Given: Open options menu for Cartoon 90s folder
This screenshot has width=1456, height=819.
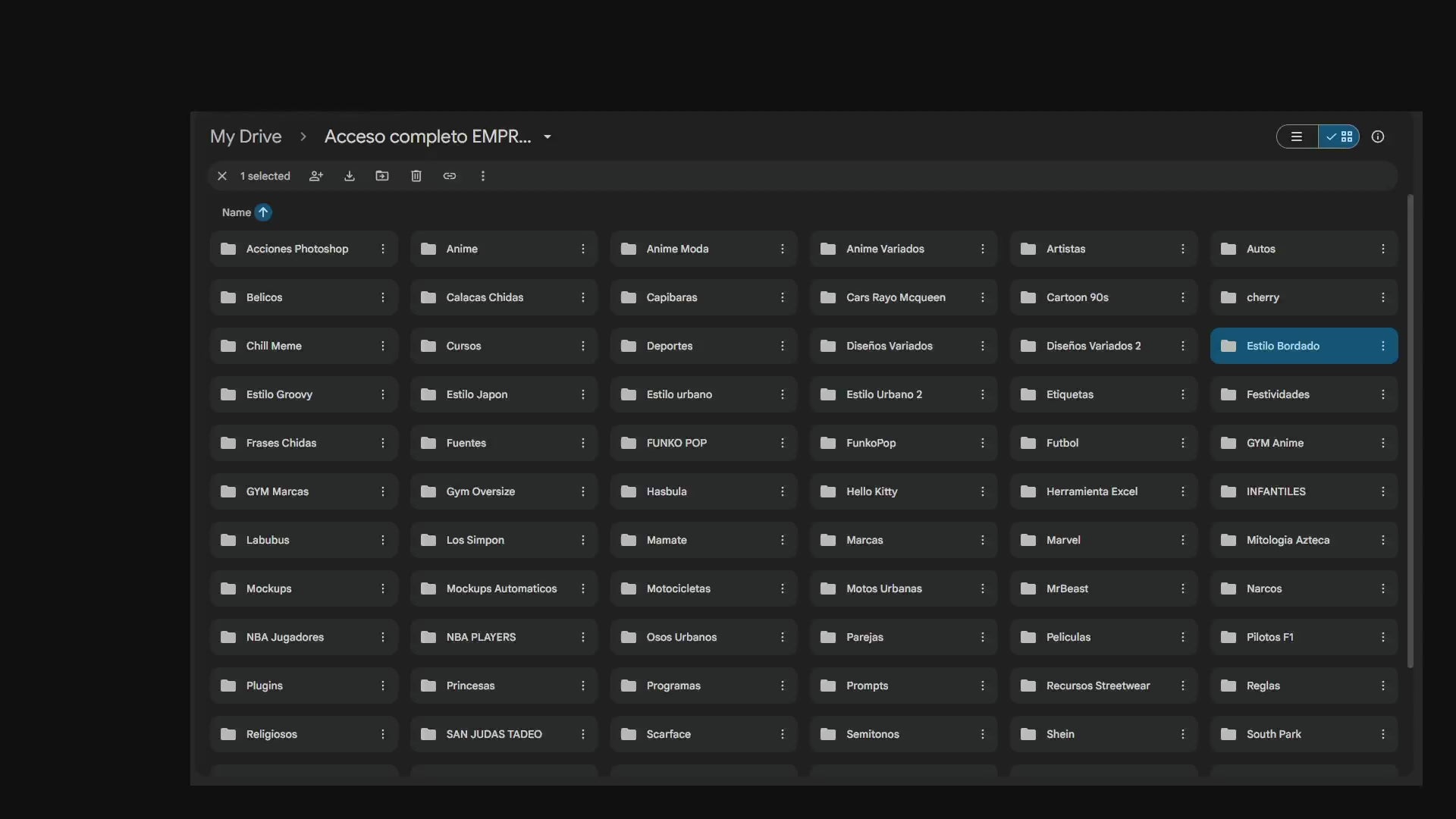Looking at the screenshot, I should (x=1183, y=297).
